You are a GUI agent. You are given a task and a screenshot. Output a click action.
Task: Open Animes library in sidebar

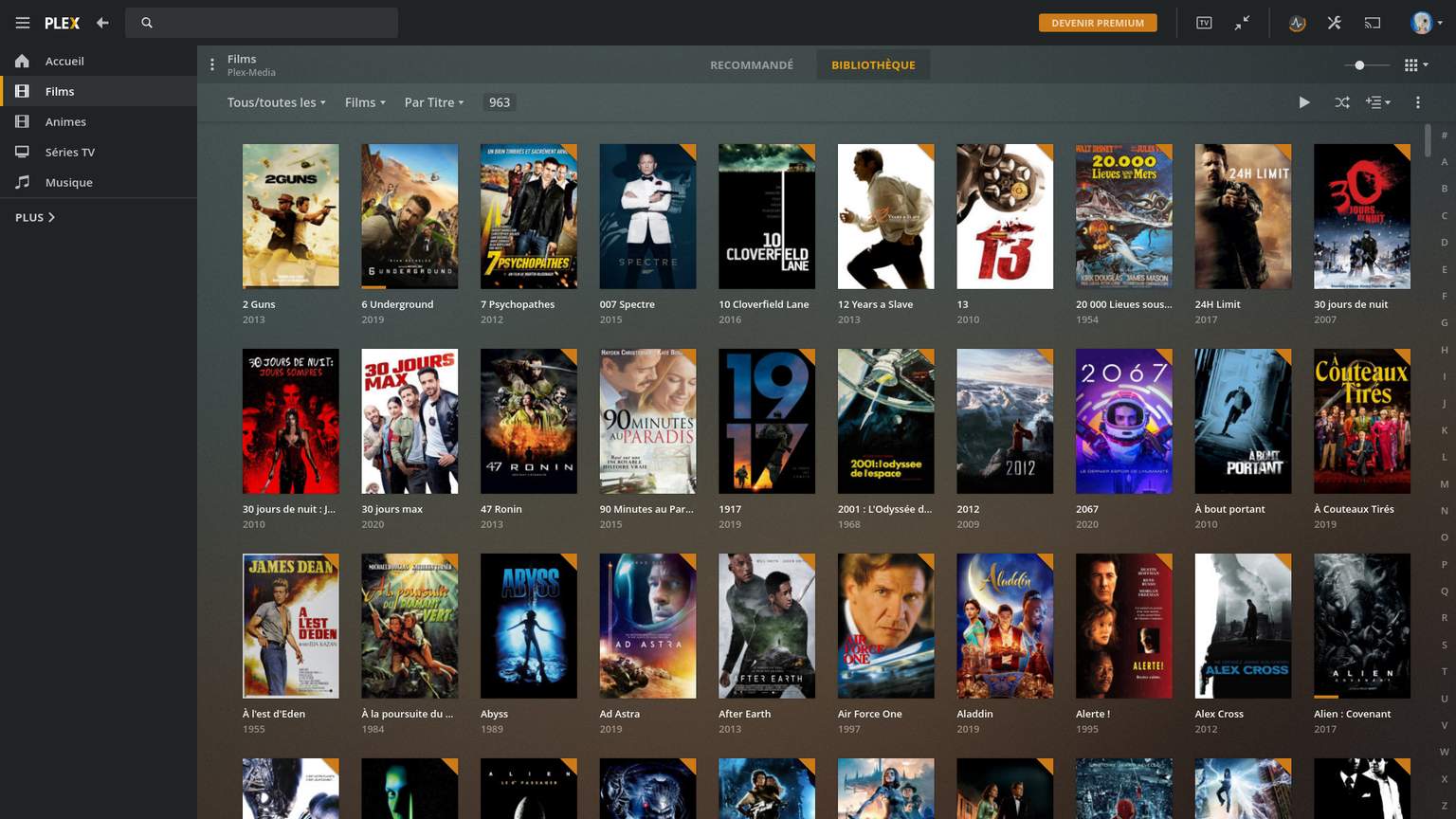(99, 121)
